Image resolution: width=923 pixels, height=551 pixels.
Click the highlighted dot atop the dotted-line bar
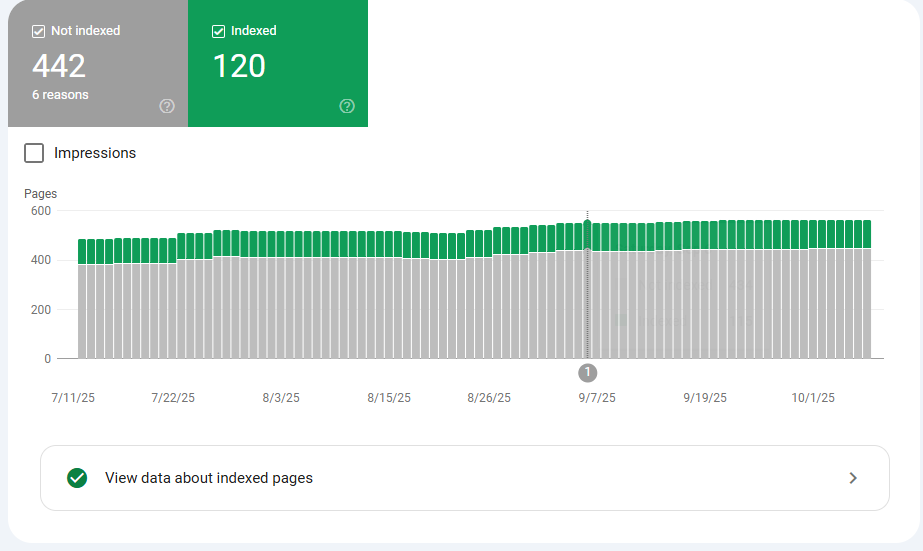[587, 223]
